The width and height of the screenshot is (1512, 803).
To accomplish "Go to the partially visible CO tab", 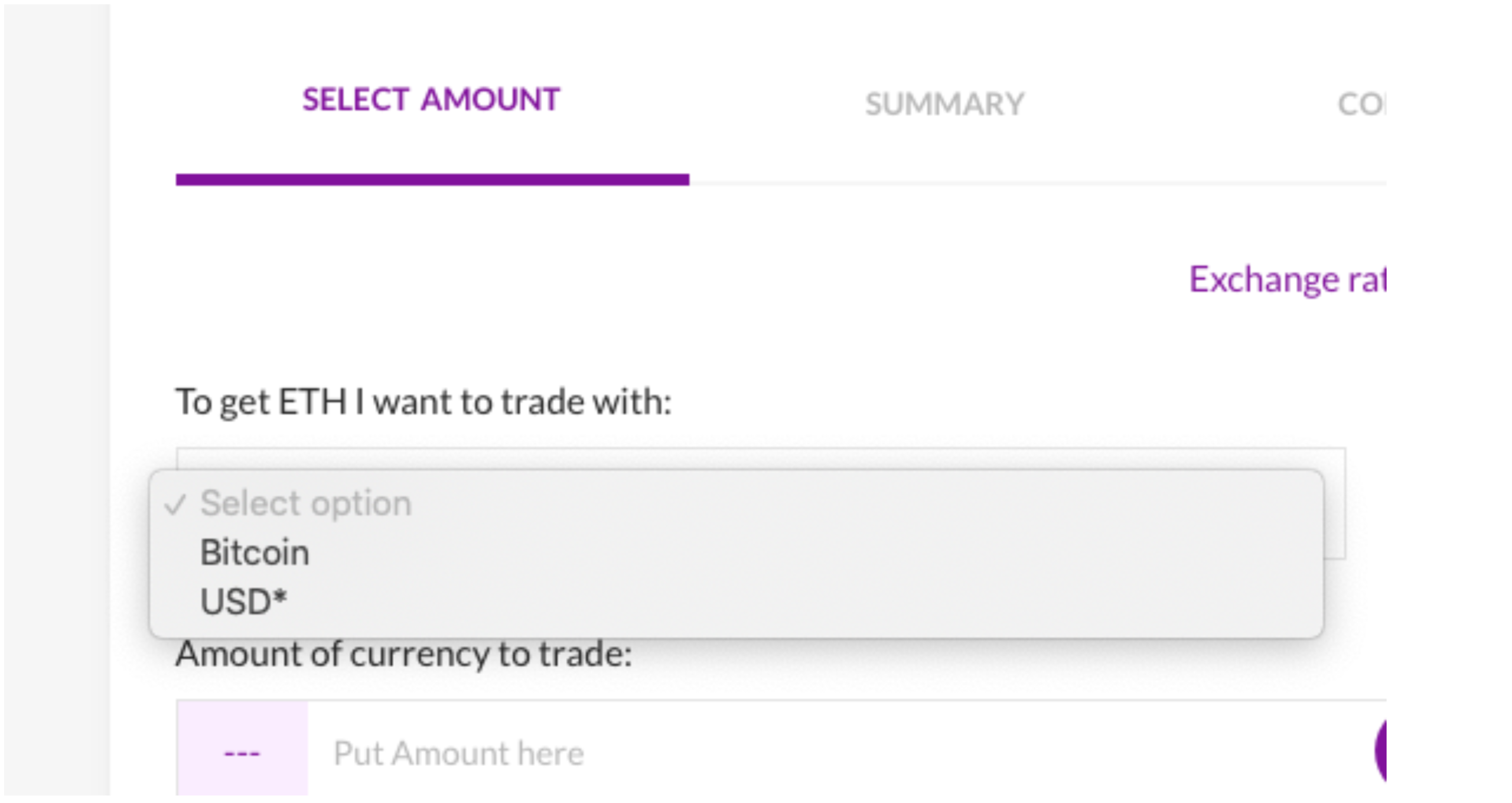I will coord(1360,105).
